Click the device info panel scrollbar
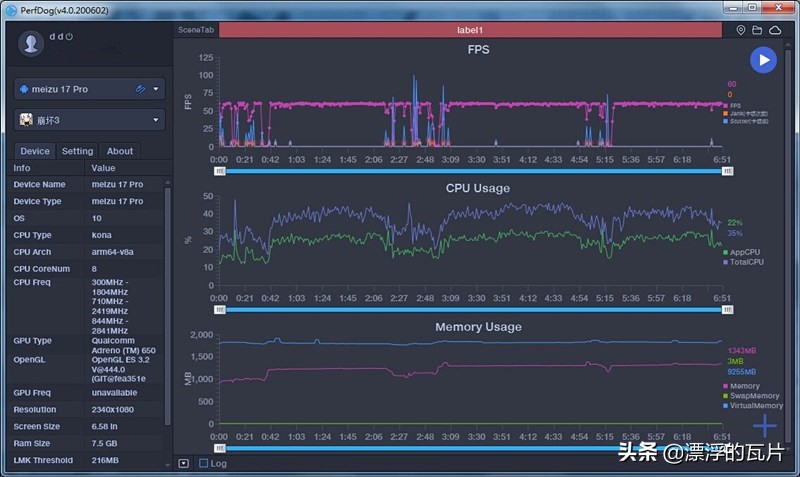800x477 pixels. [167, 306]
